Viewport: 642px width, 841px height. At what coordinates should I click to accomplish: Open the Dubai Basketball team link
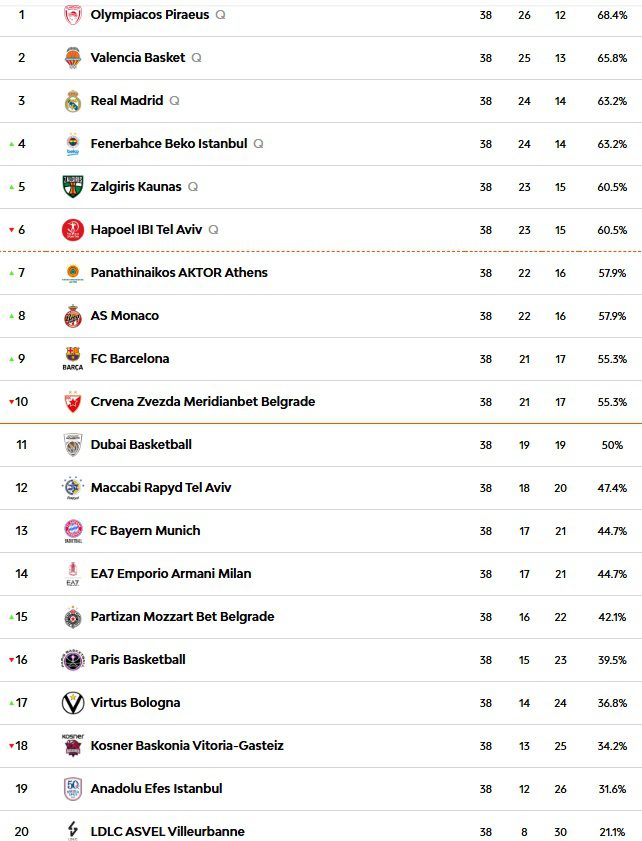(141, 444)
